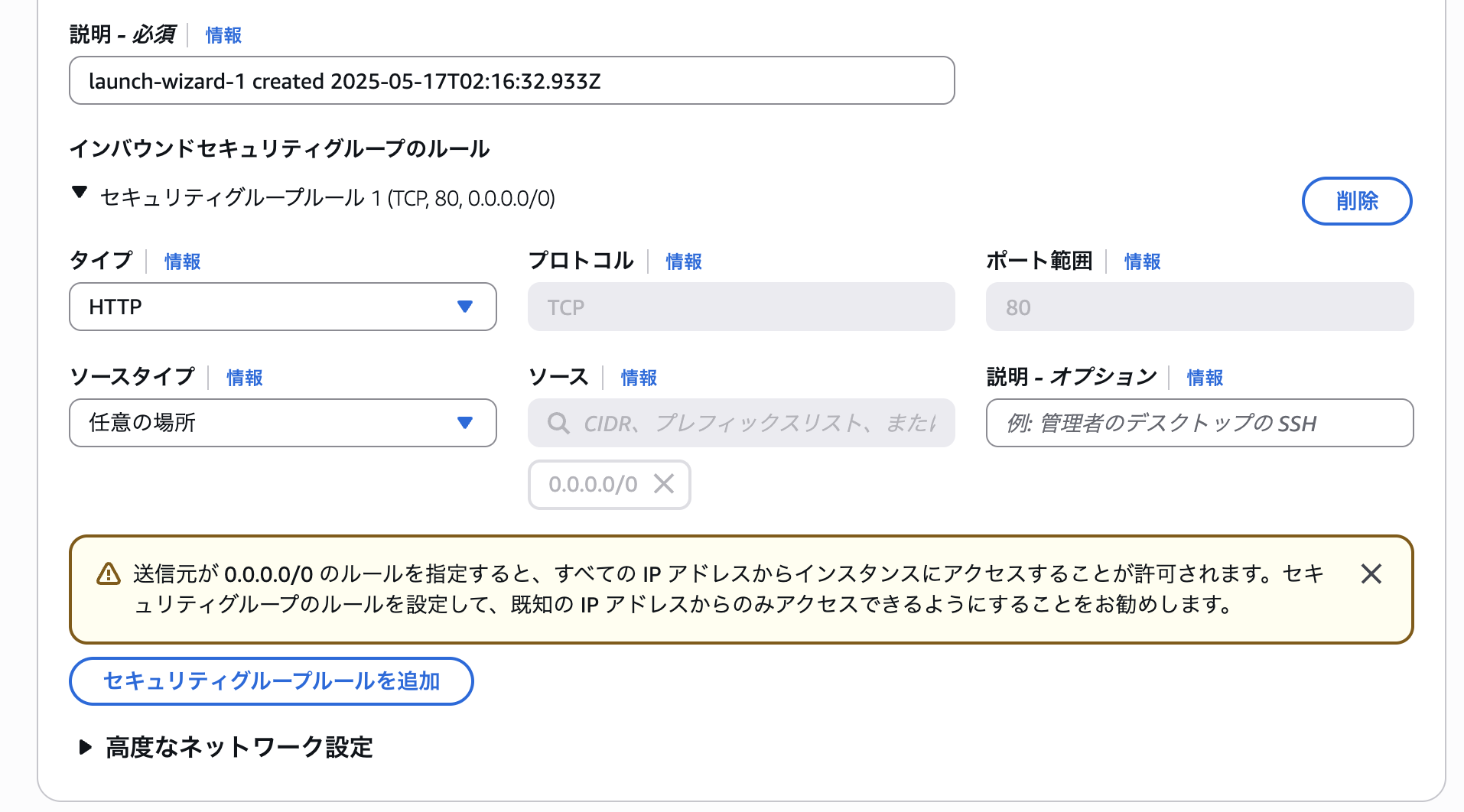
Task: Expand 高度なネットワーク設定
Action: click(85, 747)
